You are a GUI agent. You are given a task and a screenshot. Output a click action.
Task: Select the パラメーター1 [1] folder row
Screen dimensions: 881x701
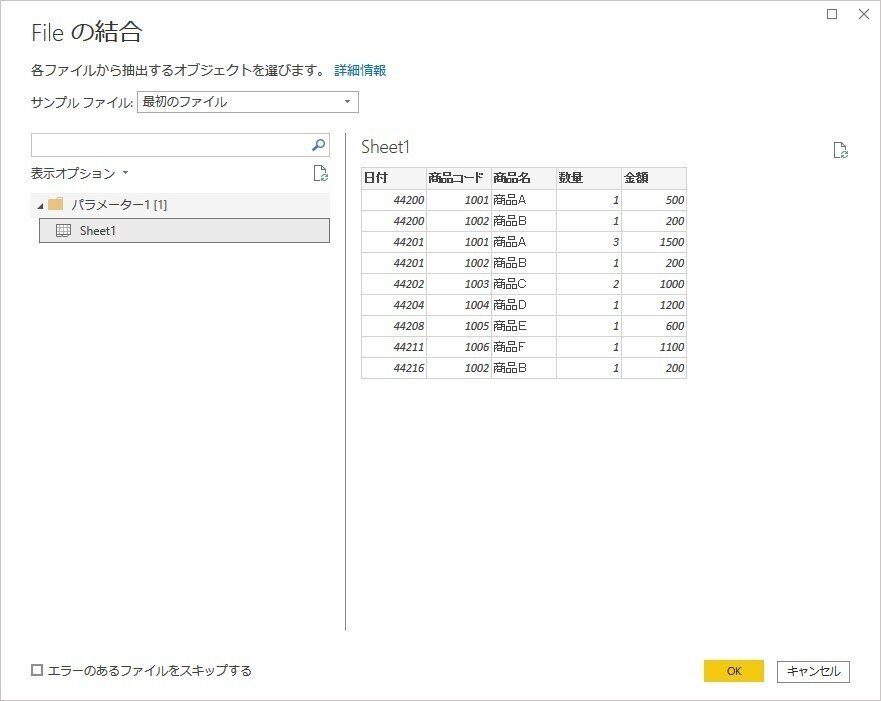pyautogui.click(x=181, y=204)
